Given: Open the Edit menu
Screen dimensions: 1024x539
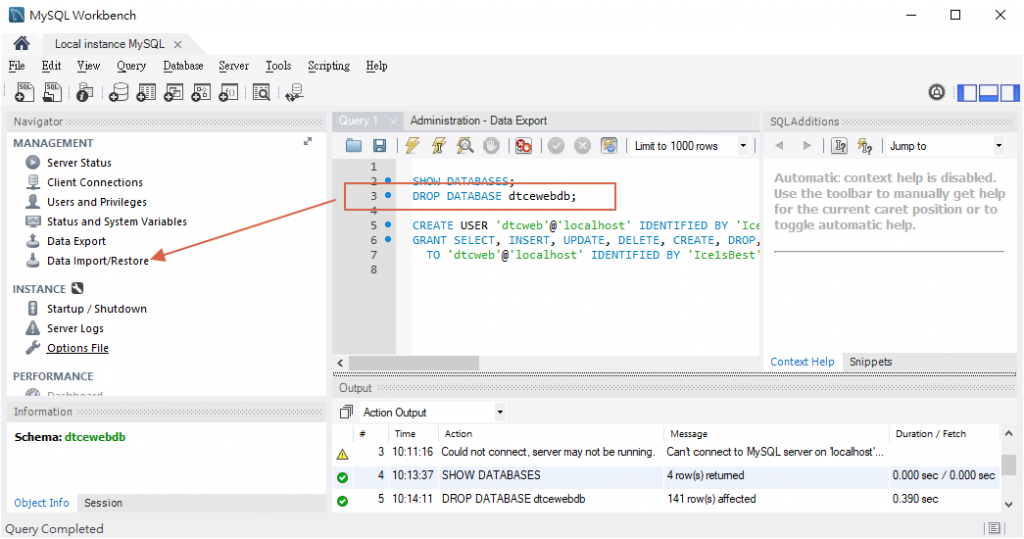Looking at the screenshot, I should [51, 66].
